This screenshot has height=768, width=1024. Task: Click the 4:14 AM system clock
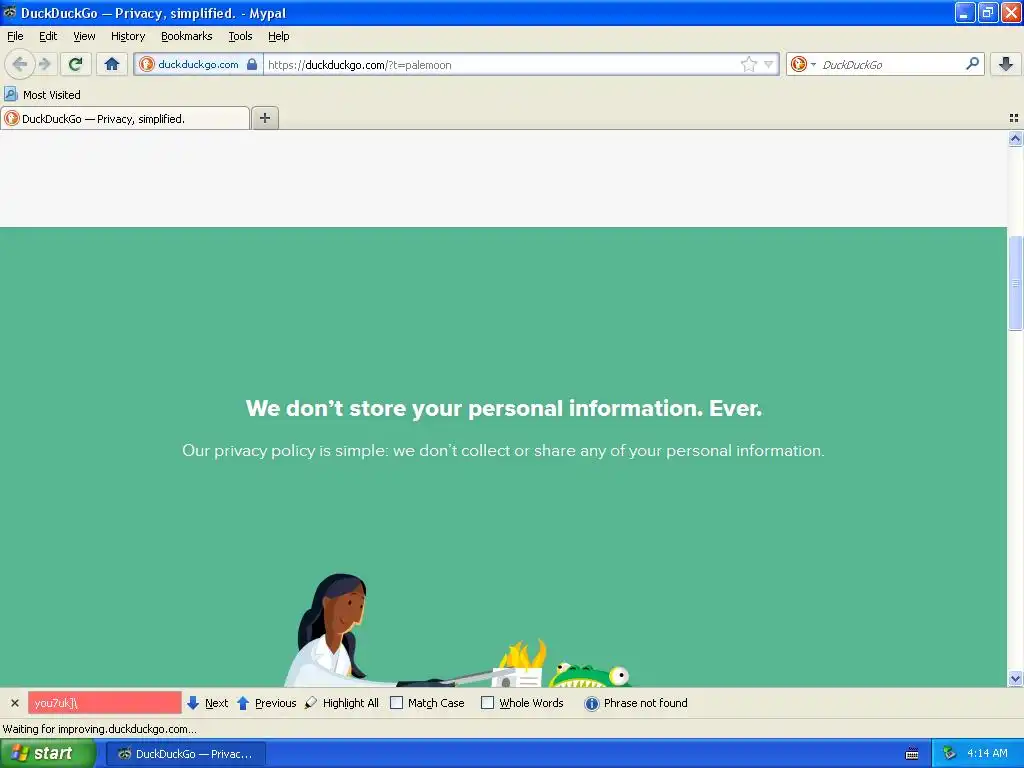coord(987,753)
